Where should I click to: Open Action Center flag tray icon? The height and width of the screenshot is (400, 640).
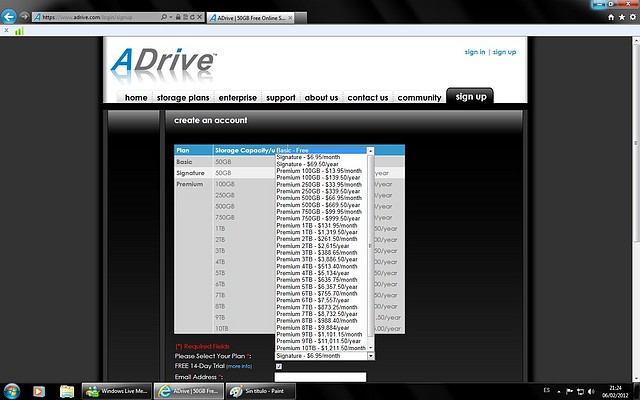[570, 392]
